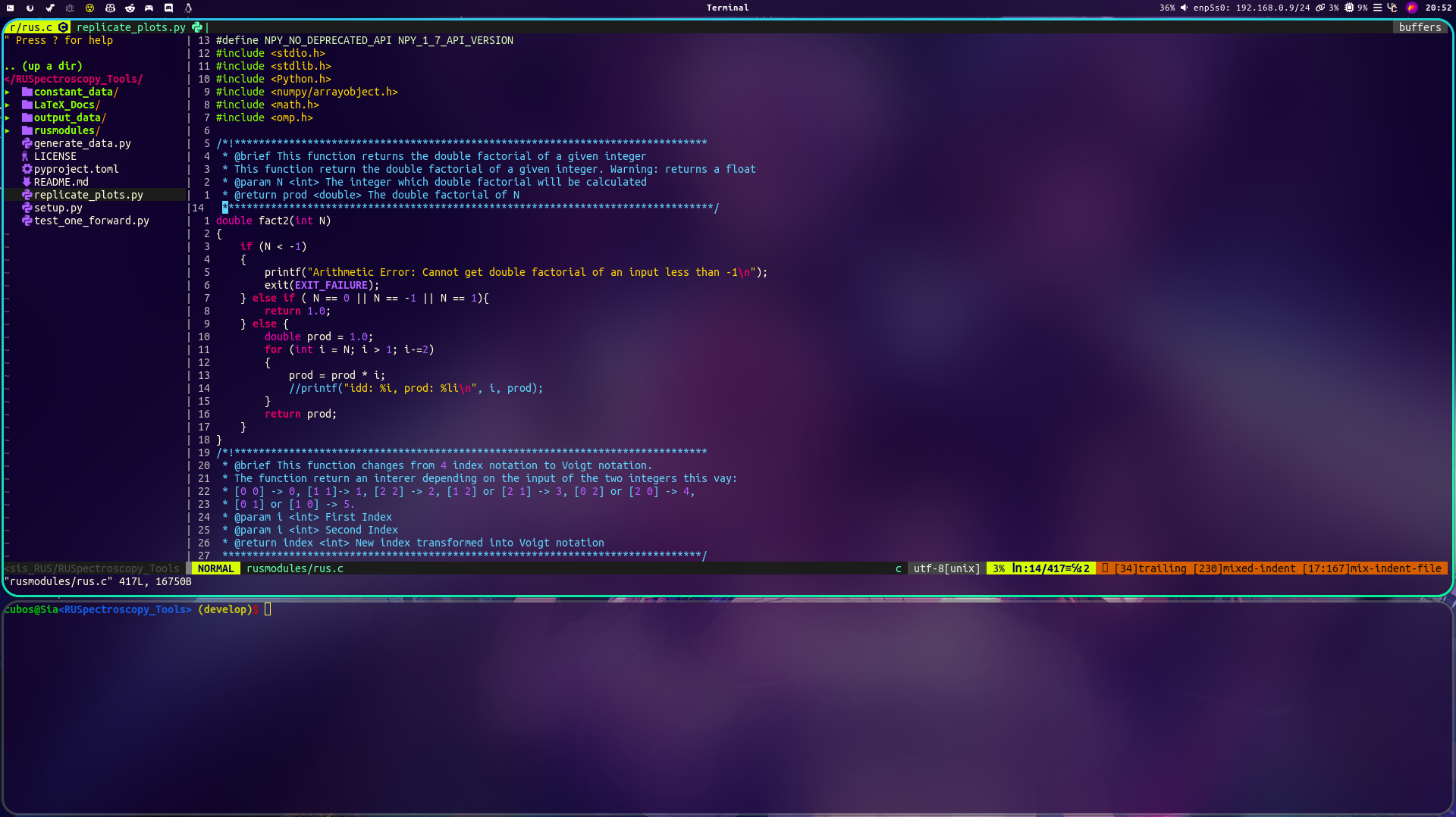
Task: Click the Tux penguin icon in the top tray
Action: coord(189,8)
